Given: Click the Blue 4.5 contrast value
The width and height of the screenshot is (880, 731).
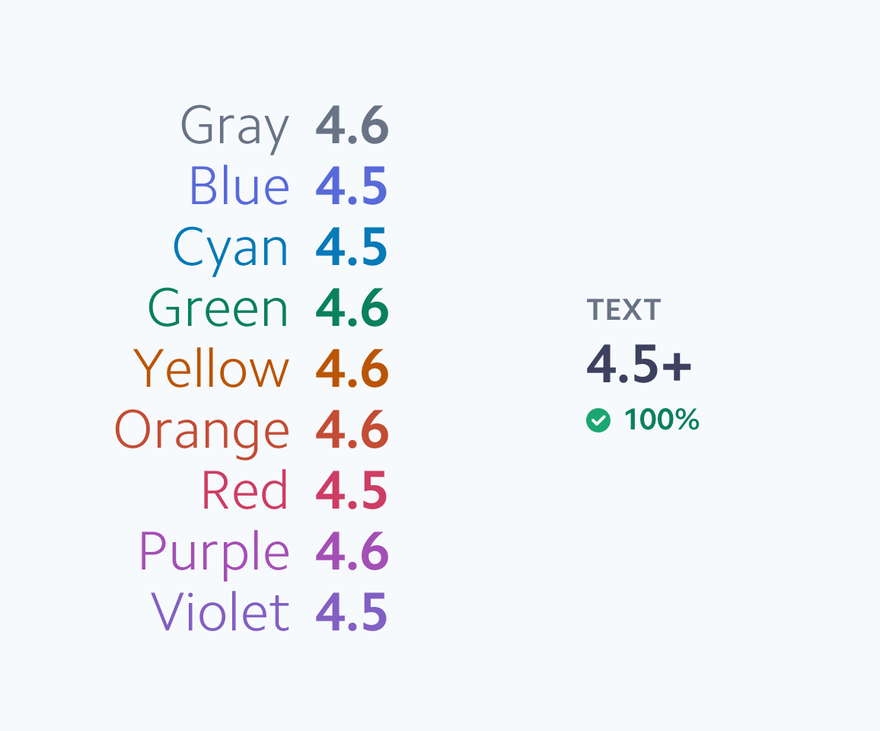Looking at the screenshot, I should 351,186.
